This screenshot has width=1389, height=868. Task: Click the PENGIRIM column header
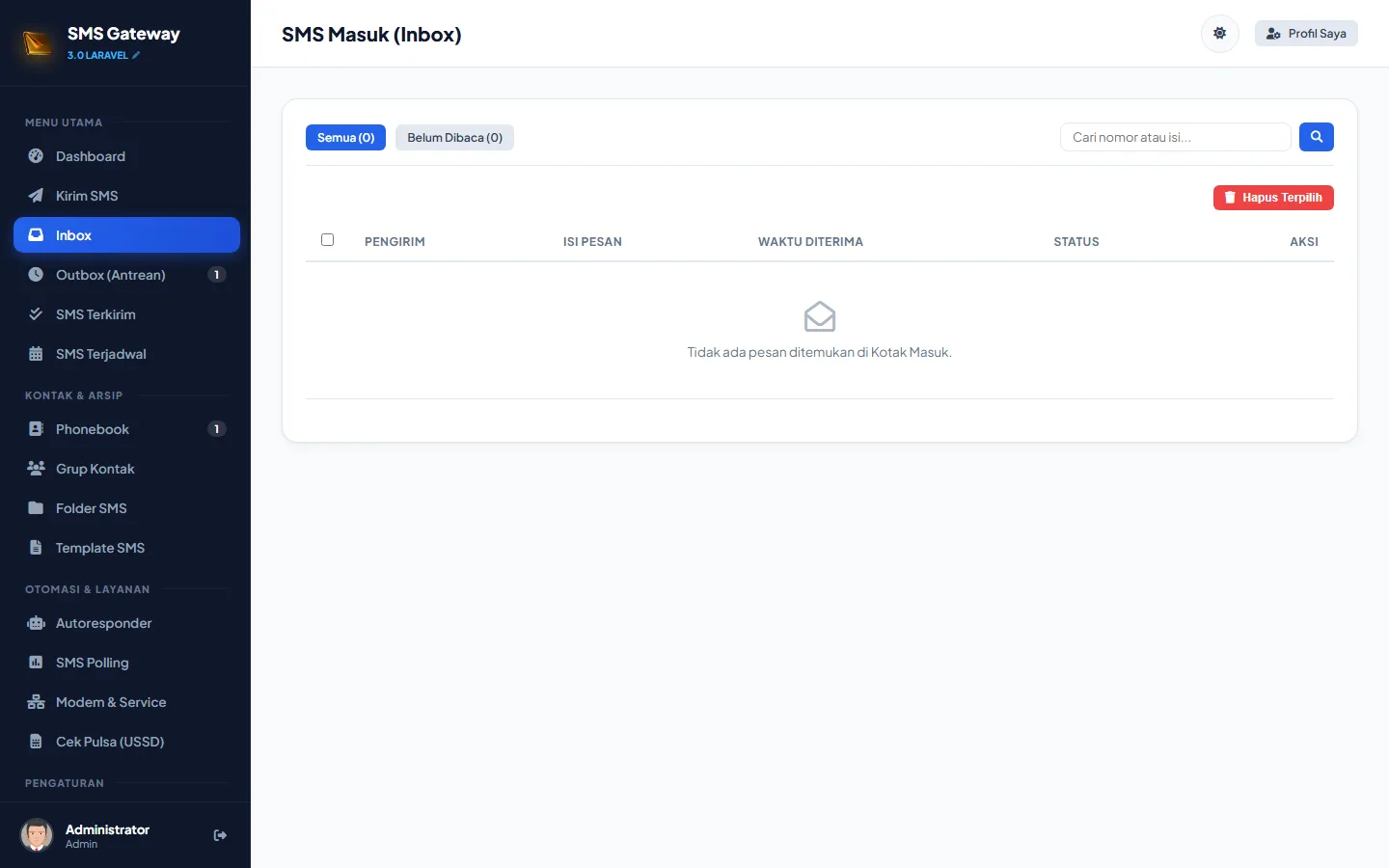[x=395, y=242]
